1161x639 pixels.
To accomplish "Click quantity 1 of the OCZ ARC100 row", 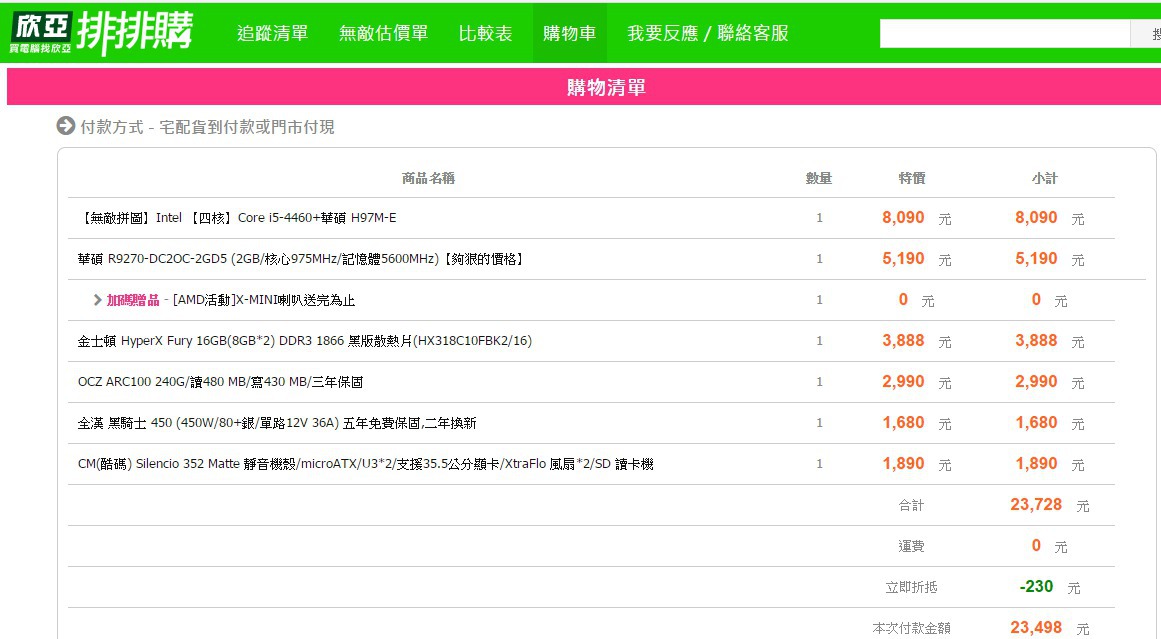I will pos(820,382).
